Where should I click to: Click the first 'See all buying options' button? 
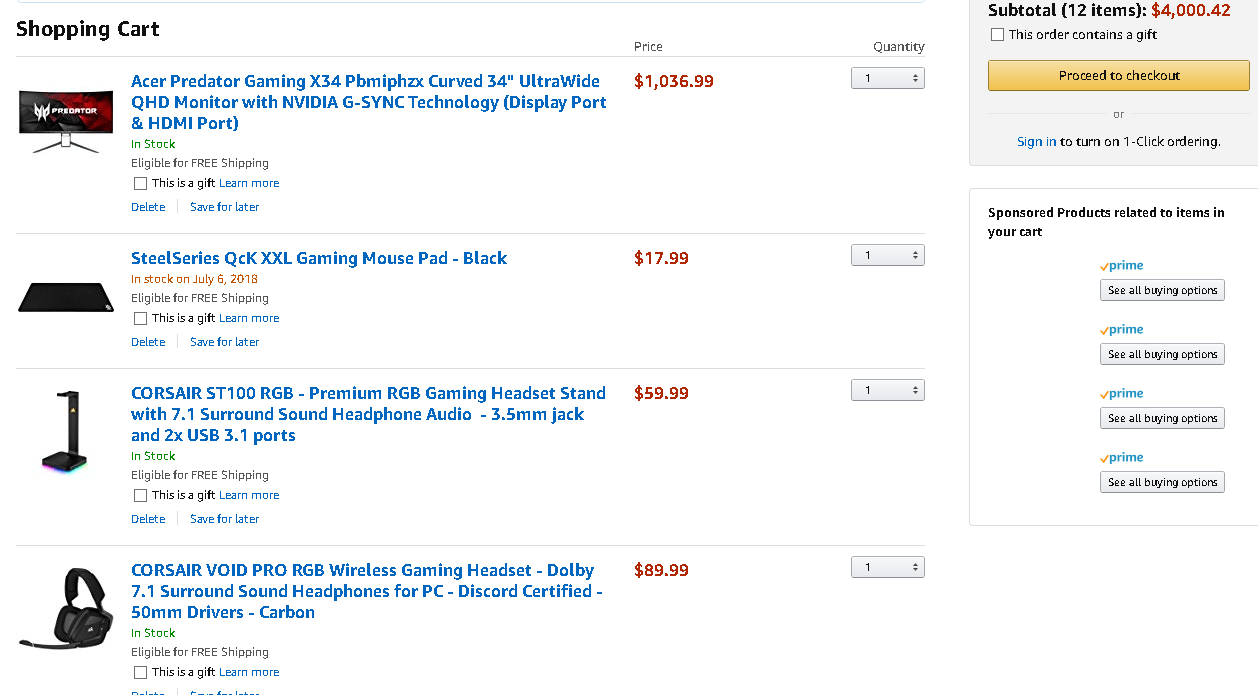[x=1162, y=290]
